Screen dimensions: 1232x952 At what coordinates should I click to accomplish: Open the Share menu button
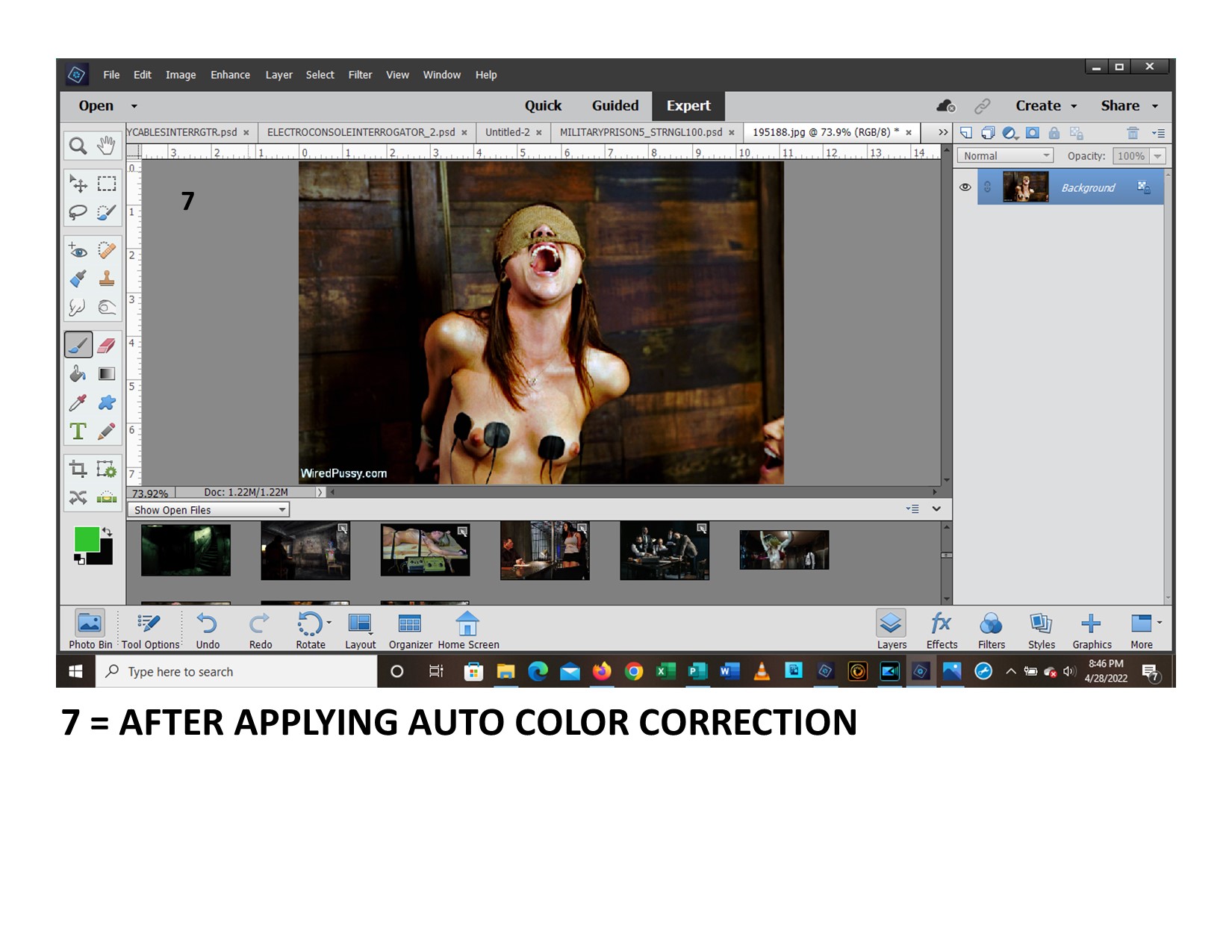[1128, 106]
